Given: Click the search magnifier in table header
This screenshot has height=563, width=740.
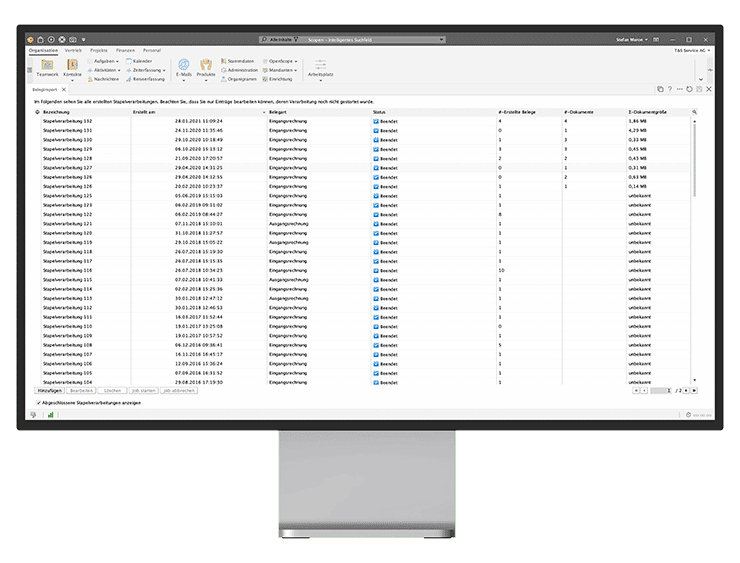Looking at the screenshot, I should tap(694, 112).
